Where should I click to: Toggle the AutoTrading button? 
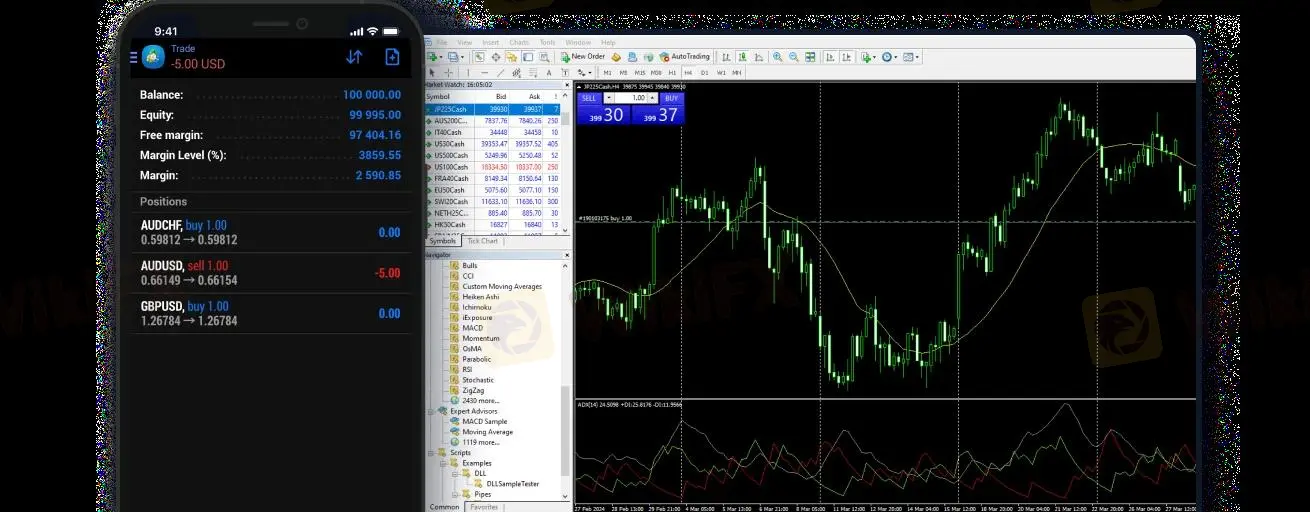[x=685, y=57]
